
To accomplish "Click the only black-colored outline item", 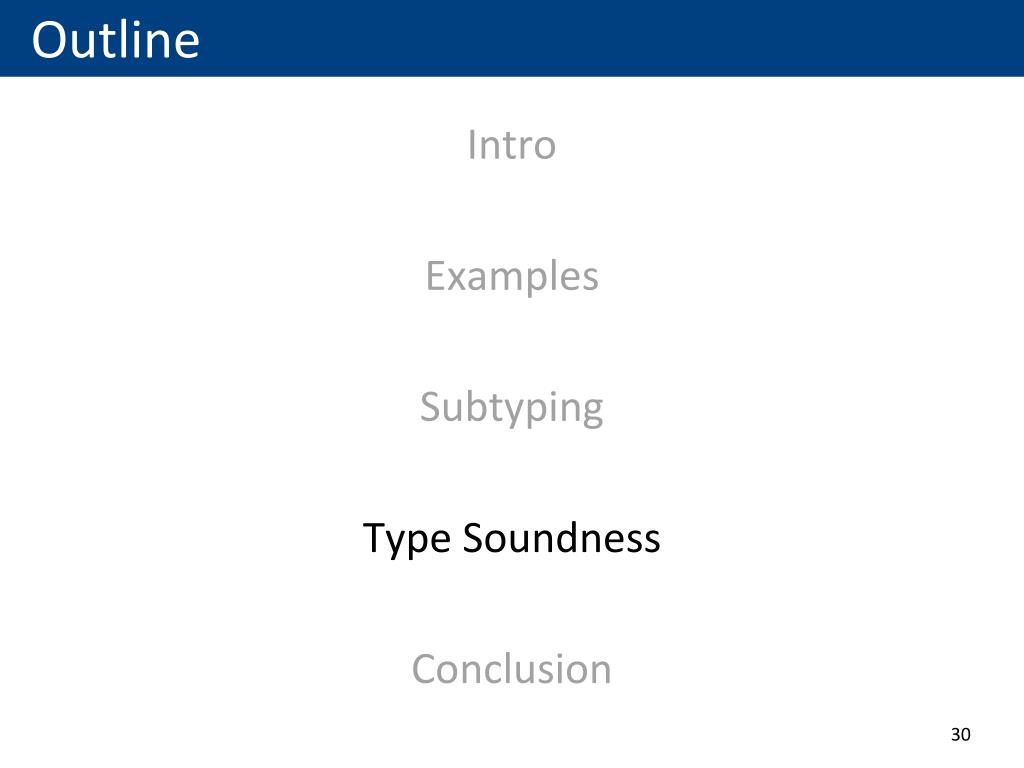I will [x=511, y=539].
